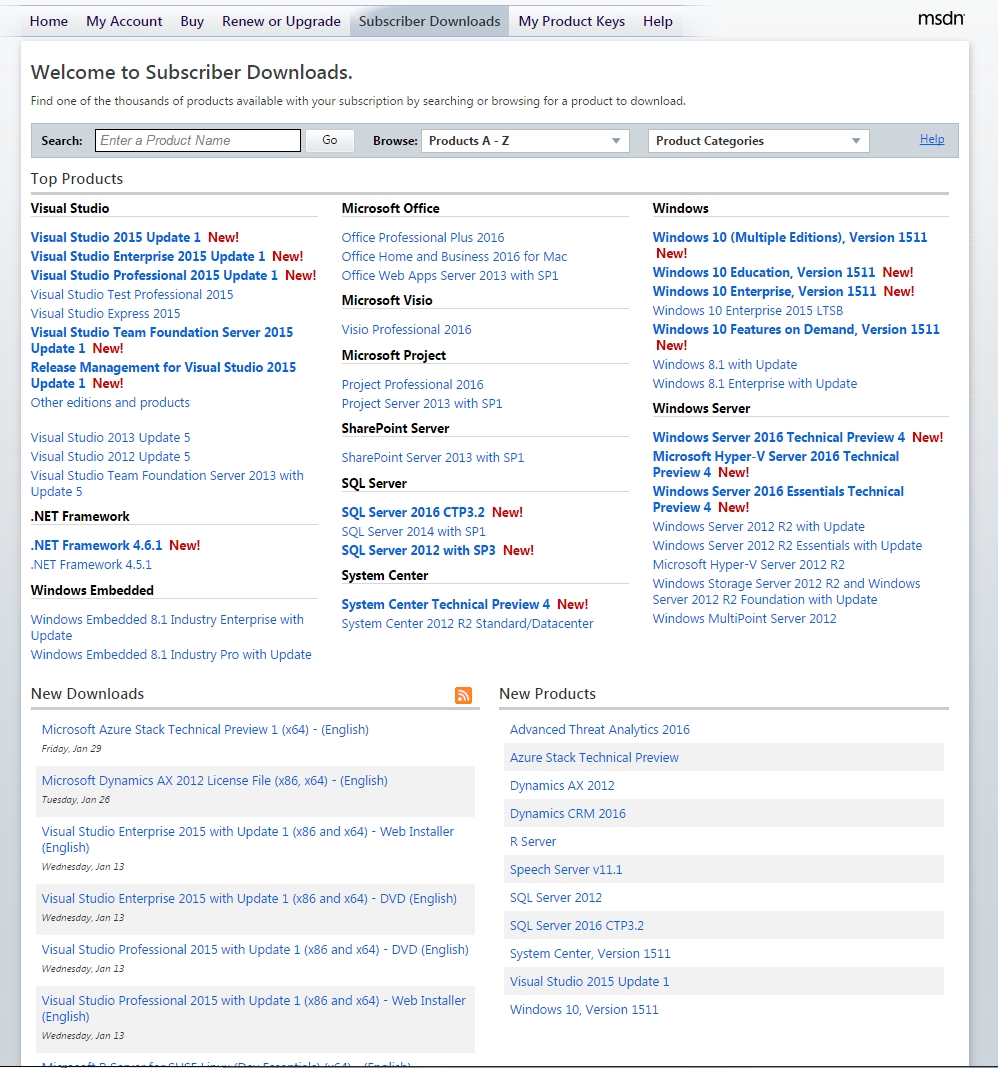Open Microsoft Dynamics AX 2012 License File download
998x1068 pixels.
215,781
